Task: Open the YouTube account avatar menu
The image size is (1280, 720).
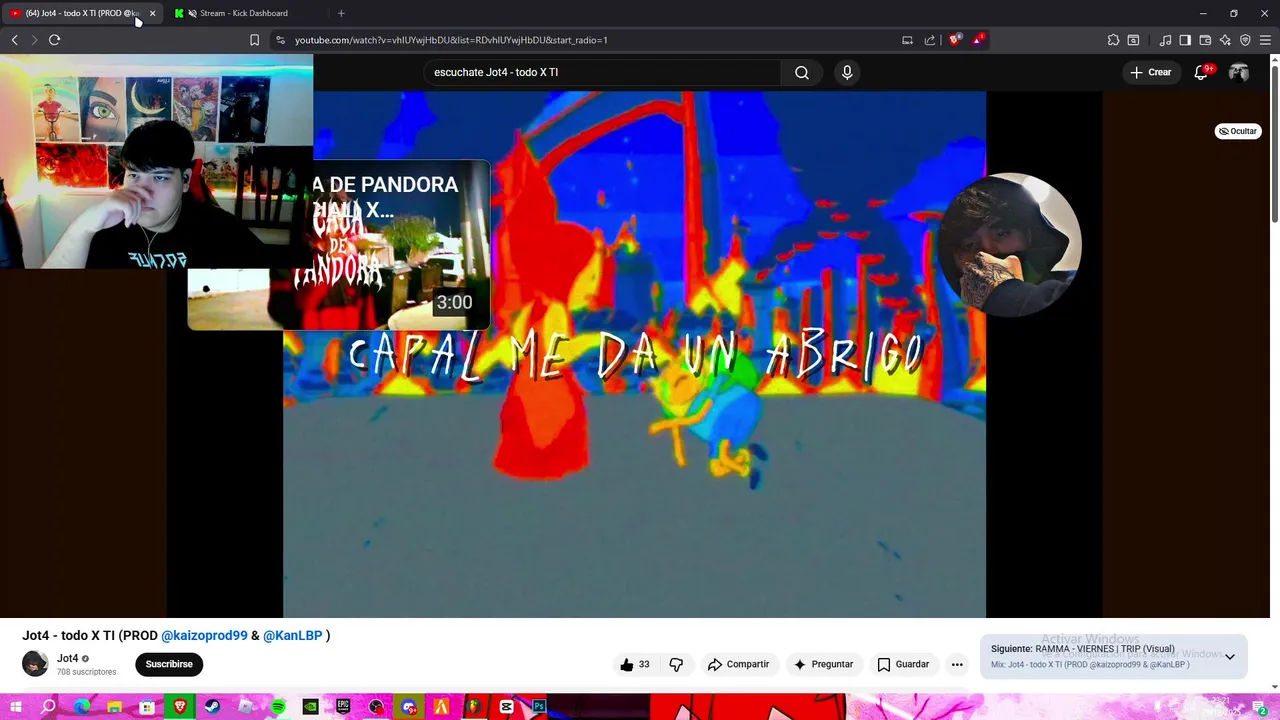Action: [x=1239, y=72]
